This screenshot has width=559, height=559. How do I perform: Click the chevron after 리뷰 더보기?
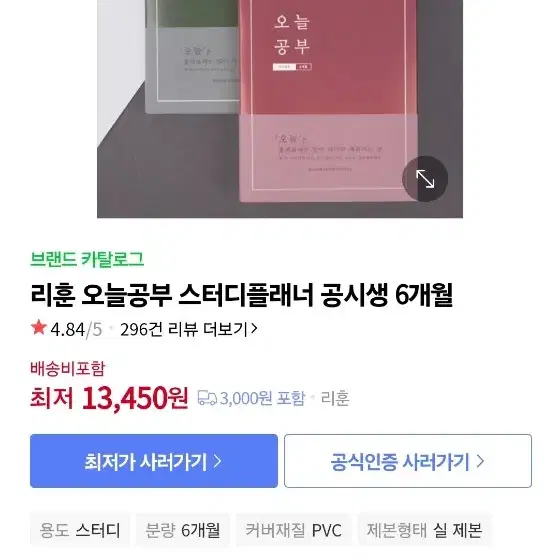[x=254, y=328]
